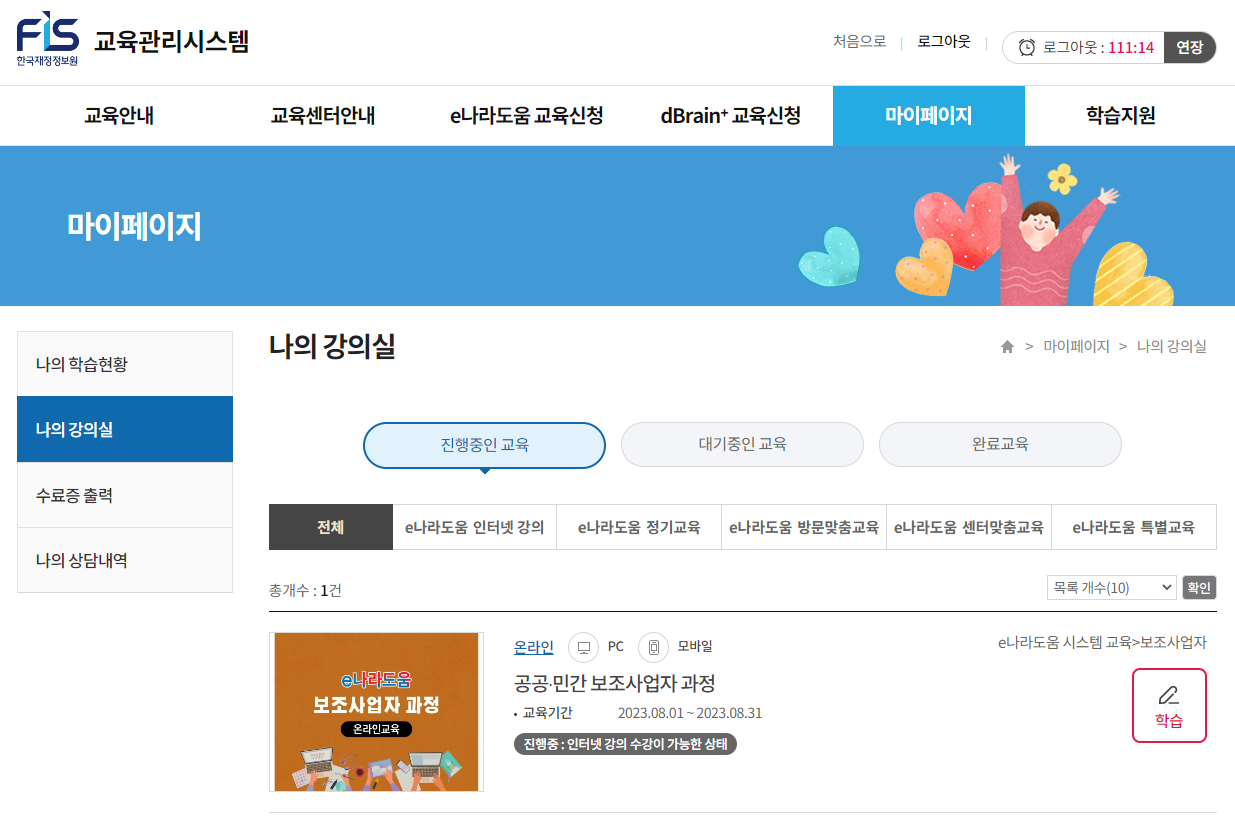
Task: Select 나의 학습현황 in sidebar
Action: tap(125, 364)
